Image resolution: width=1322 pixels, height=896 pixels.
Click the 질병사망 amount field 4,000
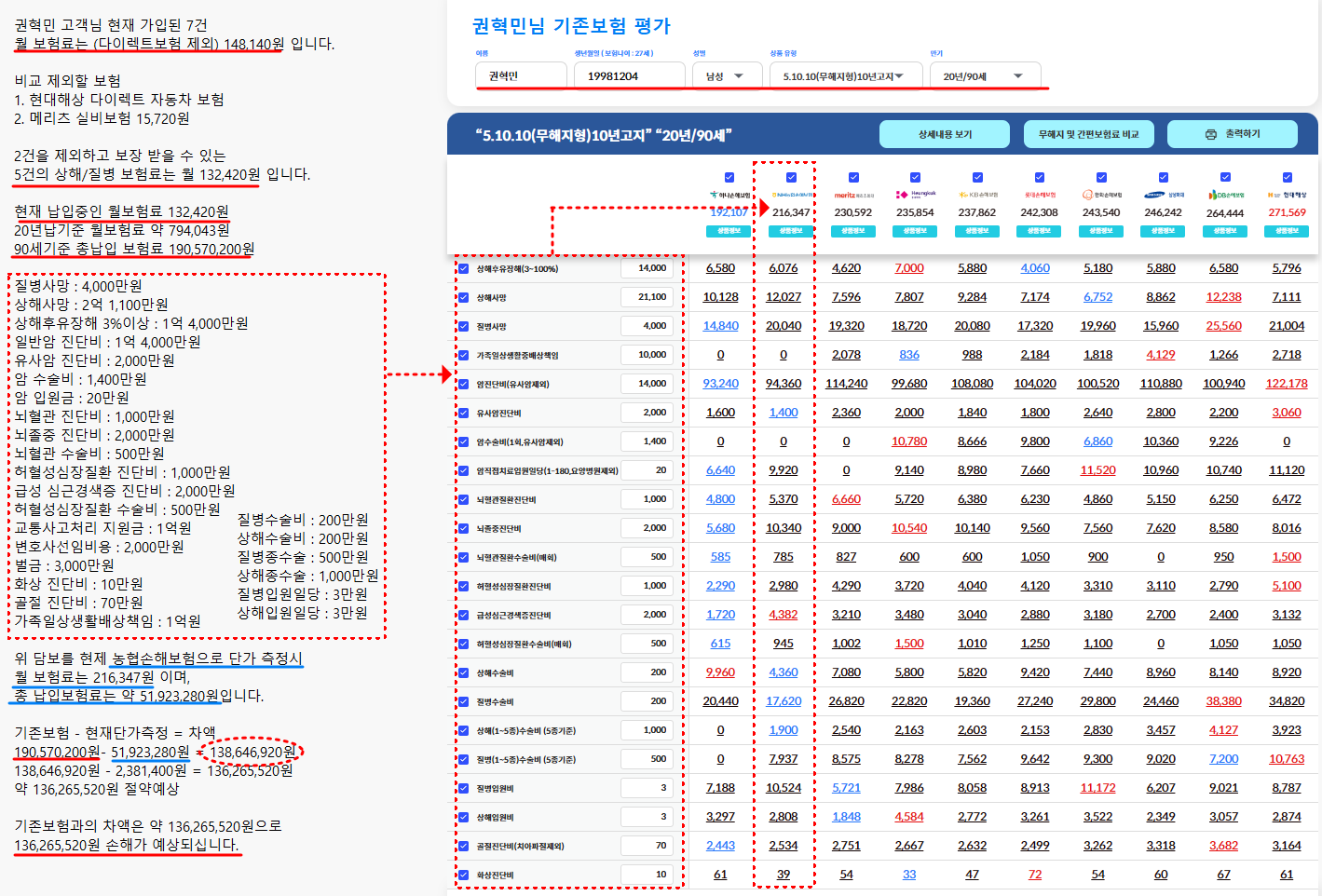click(x=647, y=326)
